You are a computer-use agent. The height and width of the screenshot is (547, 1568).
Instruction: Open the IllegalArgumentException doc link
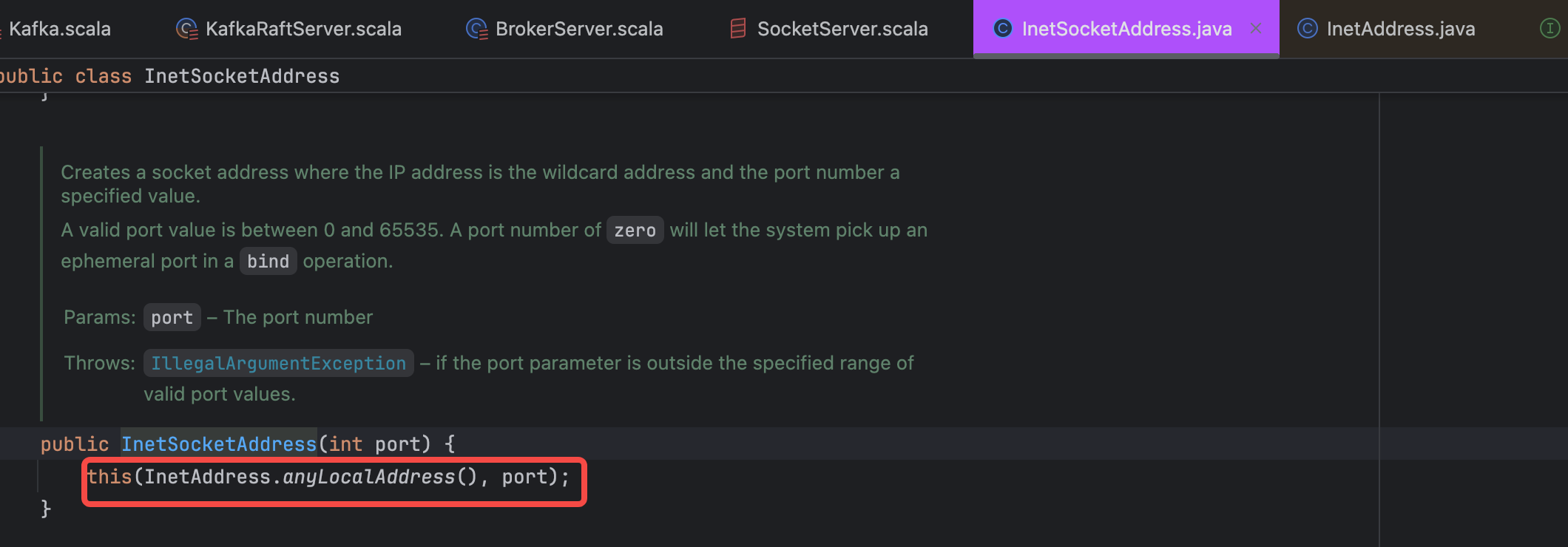(x=278, y=363)
